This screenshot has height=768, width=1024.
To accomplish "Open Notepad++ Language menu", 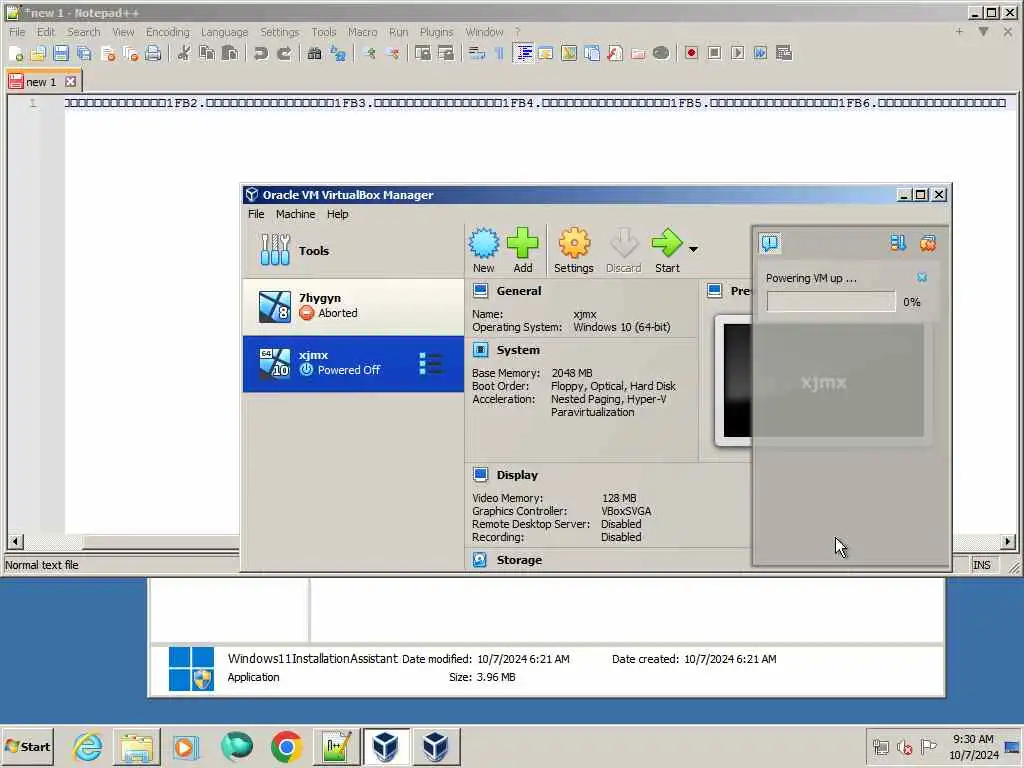I will (224, 32).
